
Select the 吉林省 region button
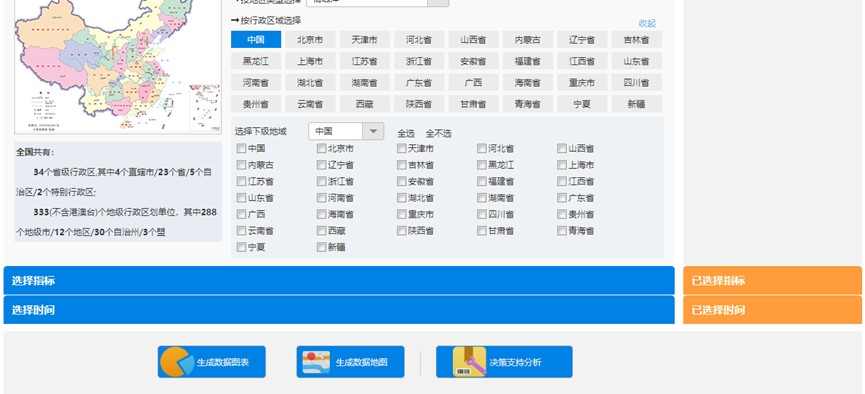point(636,40)
